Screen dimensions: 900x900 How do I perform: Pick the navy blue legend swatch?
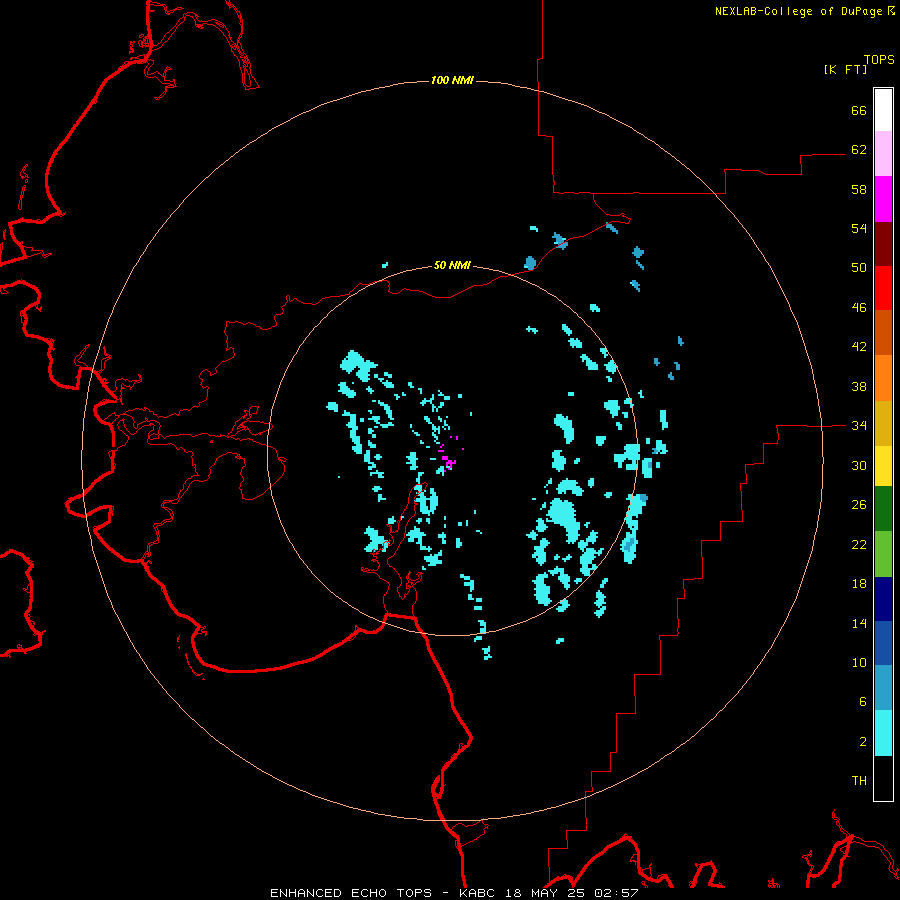(x=883, y=599)
